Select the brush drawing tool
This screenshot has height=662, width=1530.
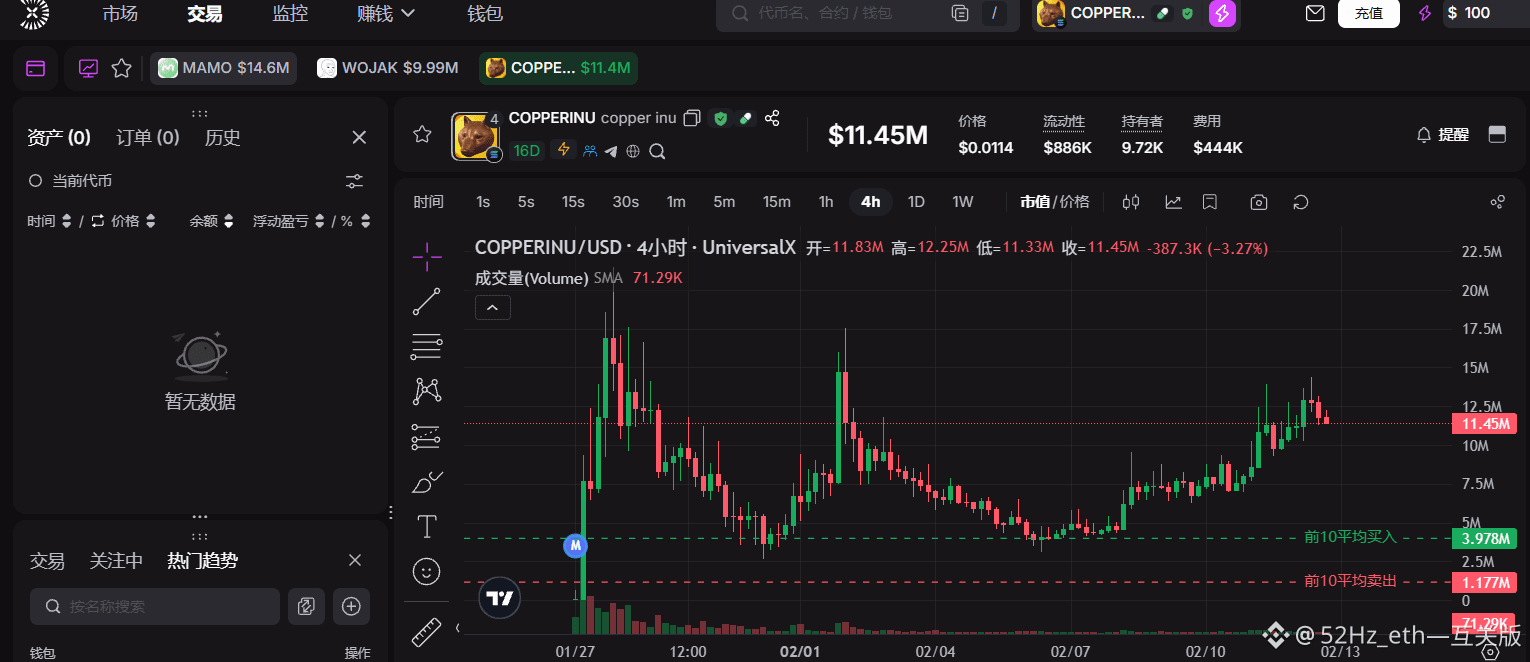point(427,482)
